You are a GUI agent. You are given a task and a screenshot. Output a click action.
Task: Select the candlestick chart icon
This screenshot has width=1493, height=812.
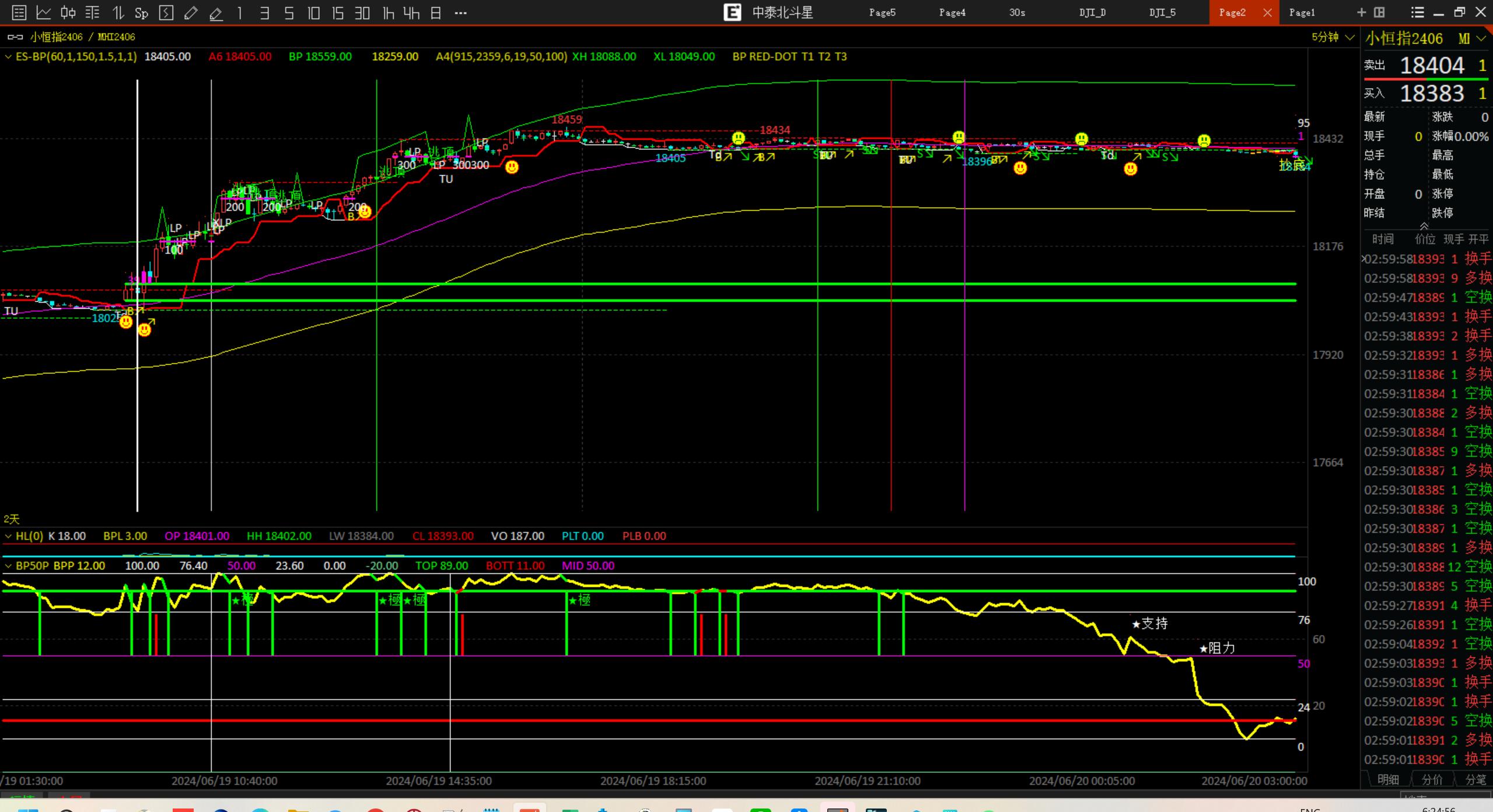coord(68,12)
